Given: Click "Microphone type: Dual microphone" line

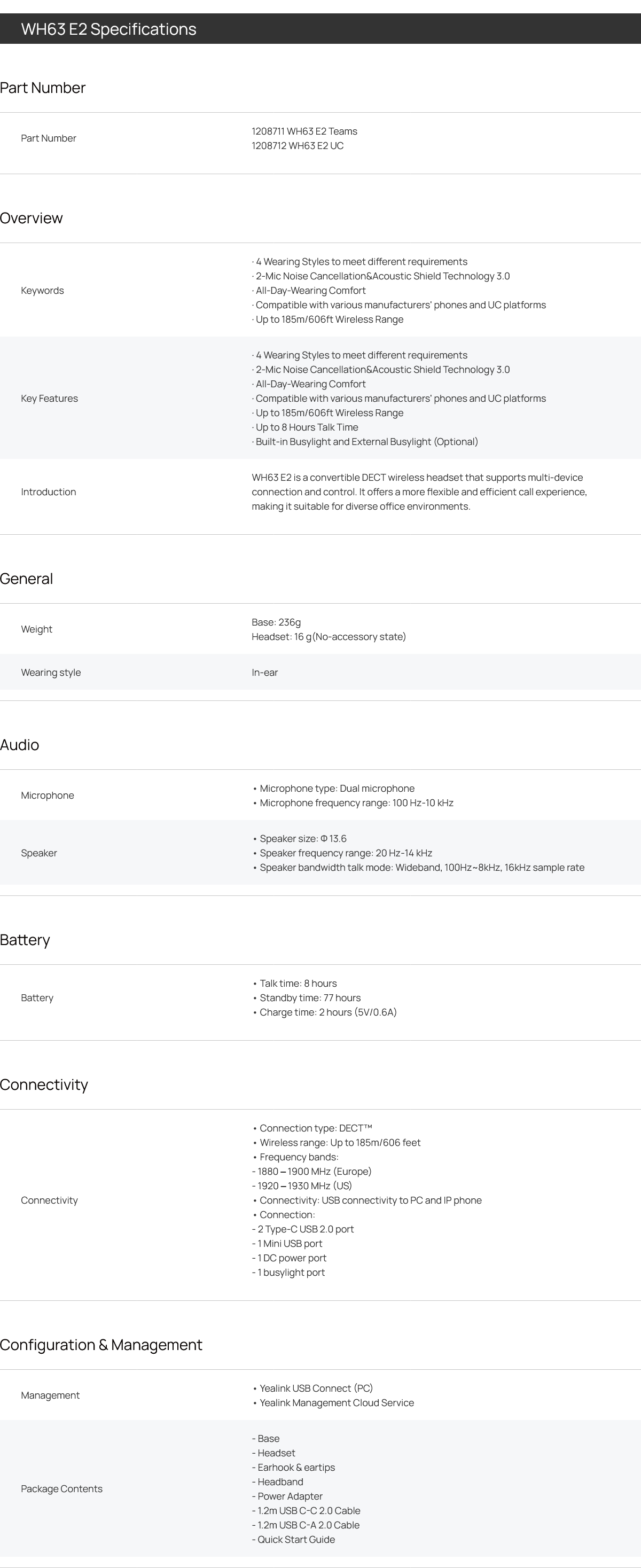Looking at the screenshot, I should point(334,789).
